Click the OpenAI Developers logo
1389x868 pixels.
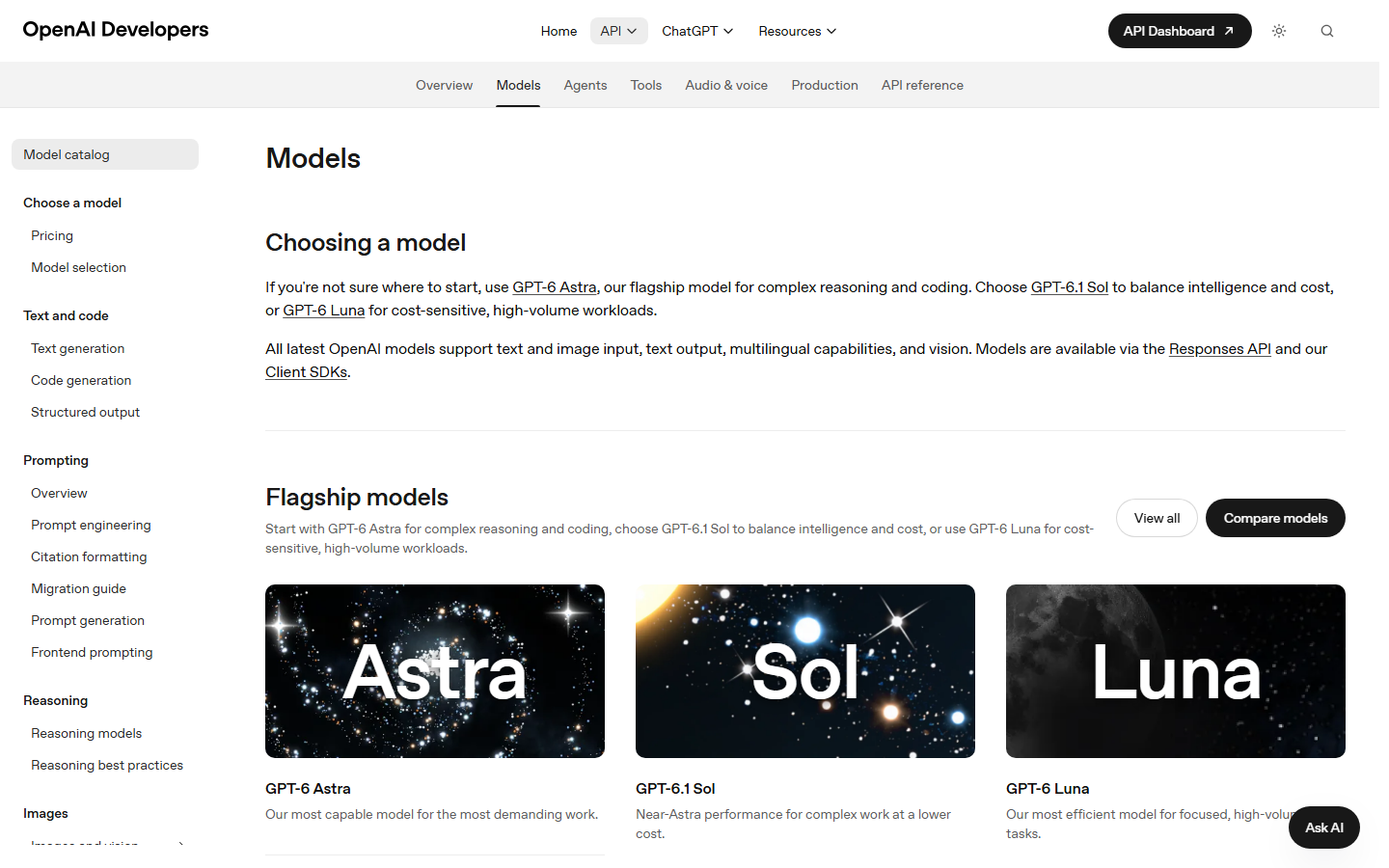[x=116, y=30]
